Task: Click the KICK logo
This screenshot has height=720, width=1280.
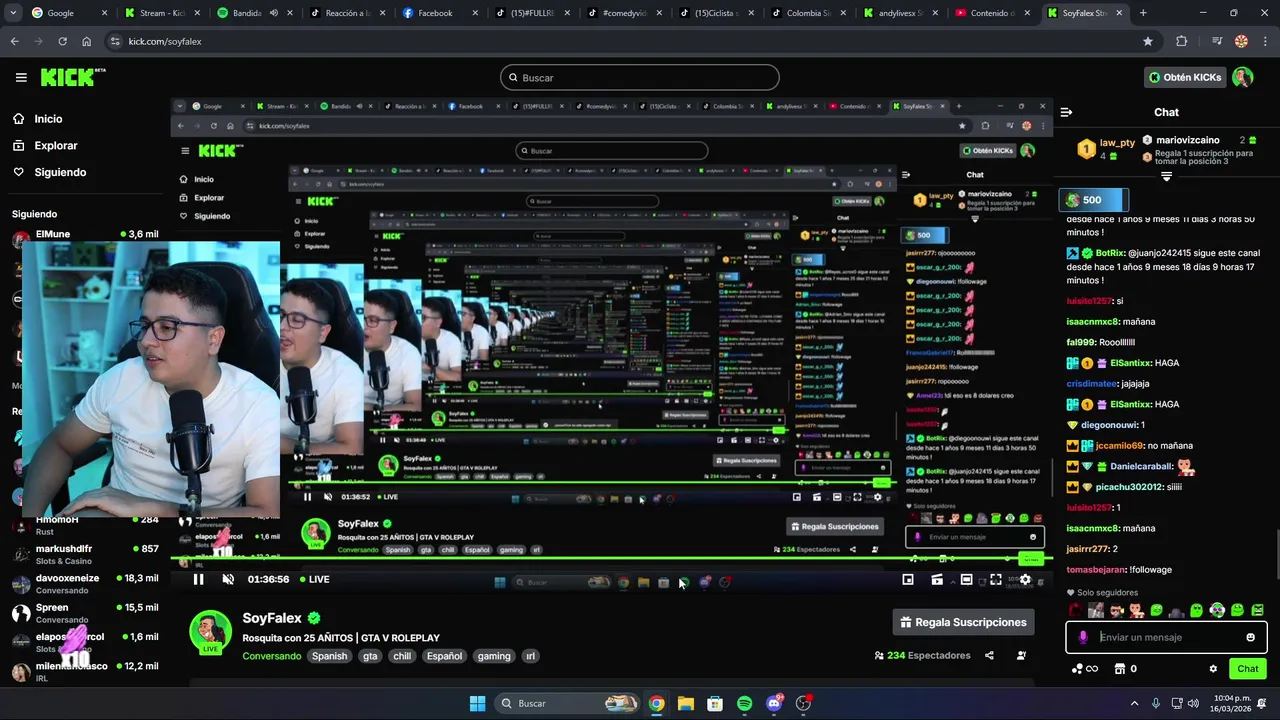Action: pos(73,77)
